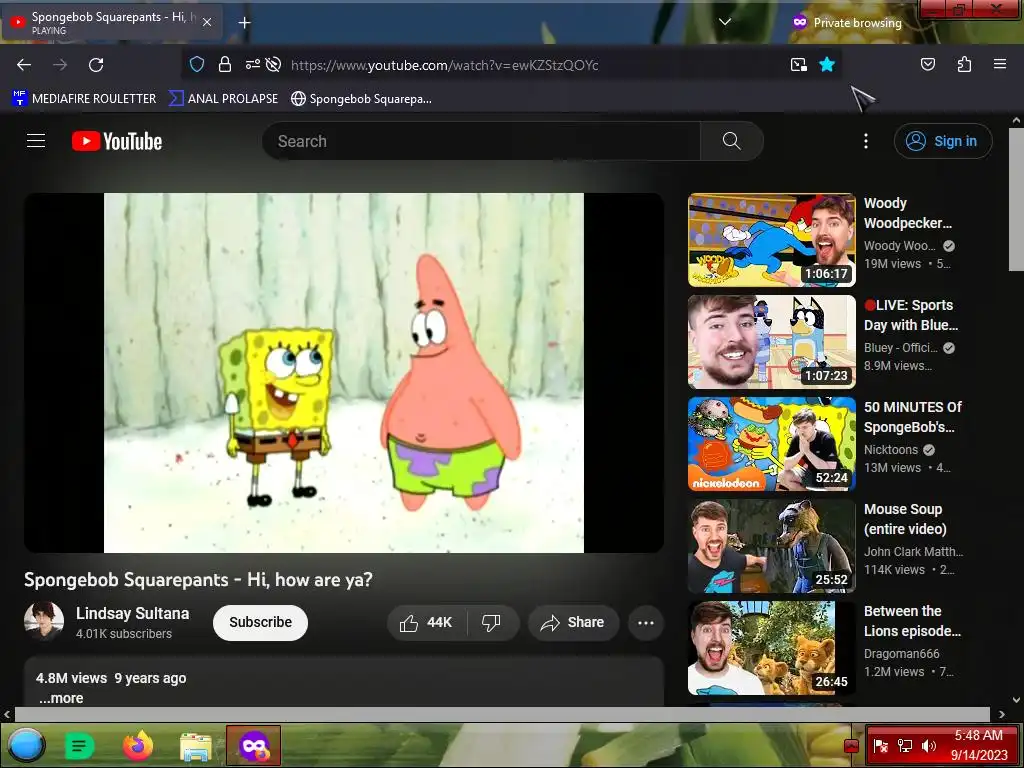1024x768 pixels.
Task: Like the video with thumbs up 44K
Action: click(427, 622)
